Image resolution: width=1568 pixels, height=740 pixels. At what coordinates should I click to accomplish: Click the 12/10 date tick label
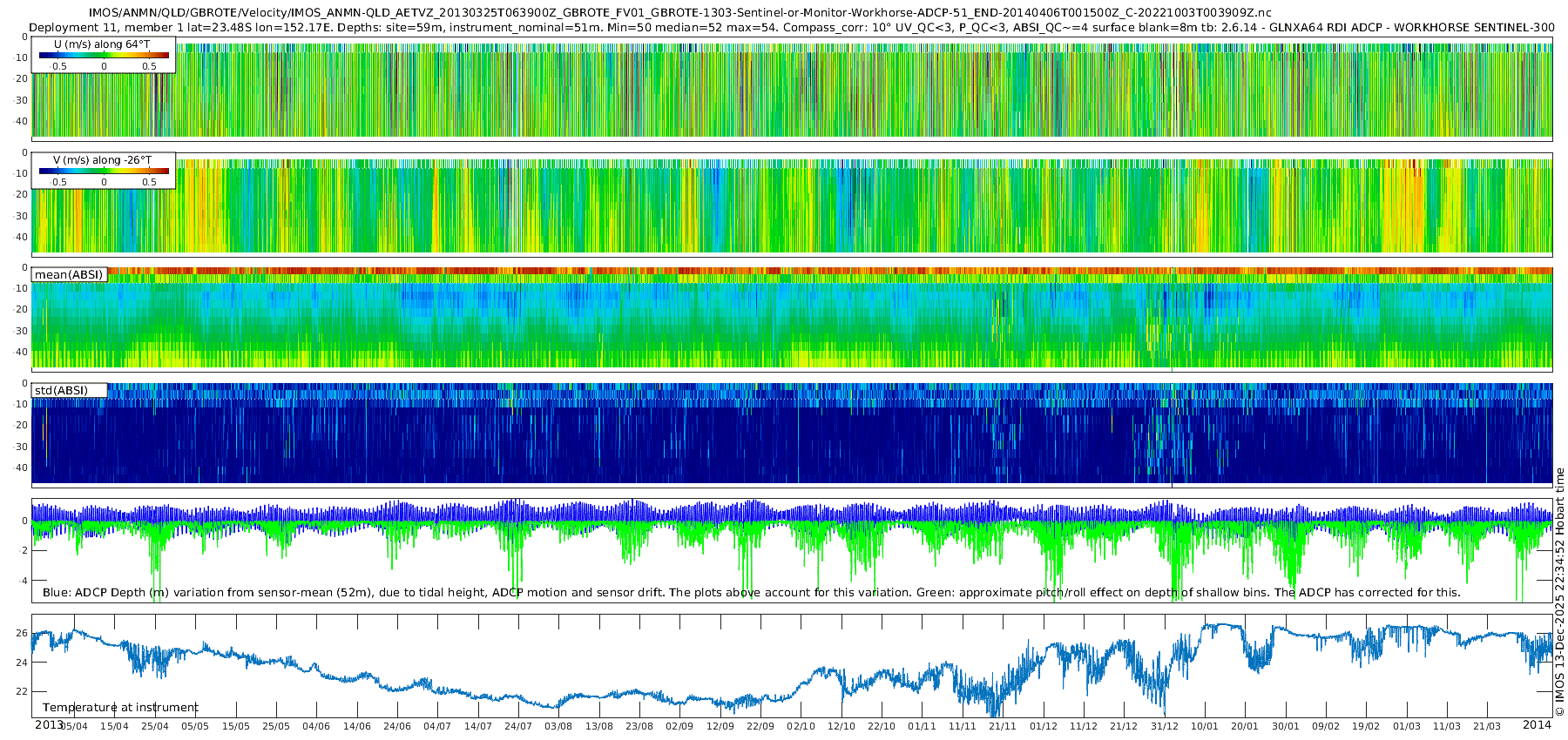coord(841,726)
